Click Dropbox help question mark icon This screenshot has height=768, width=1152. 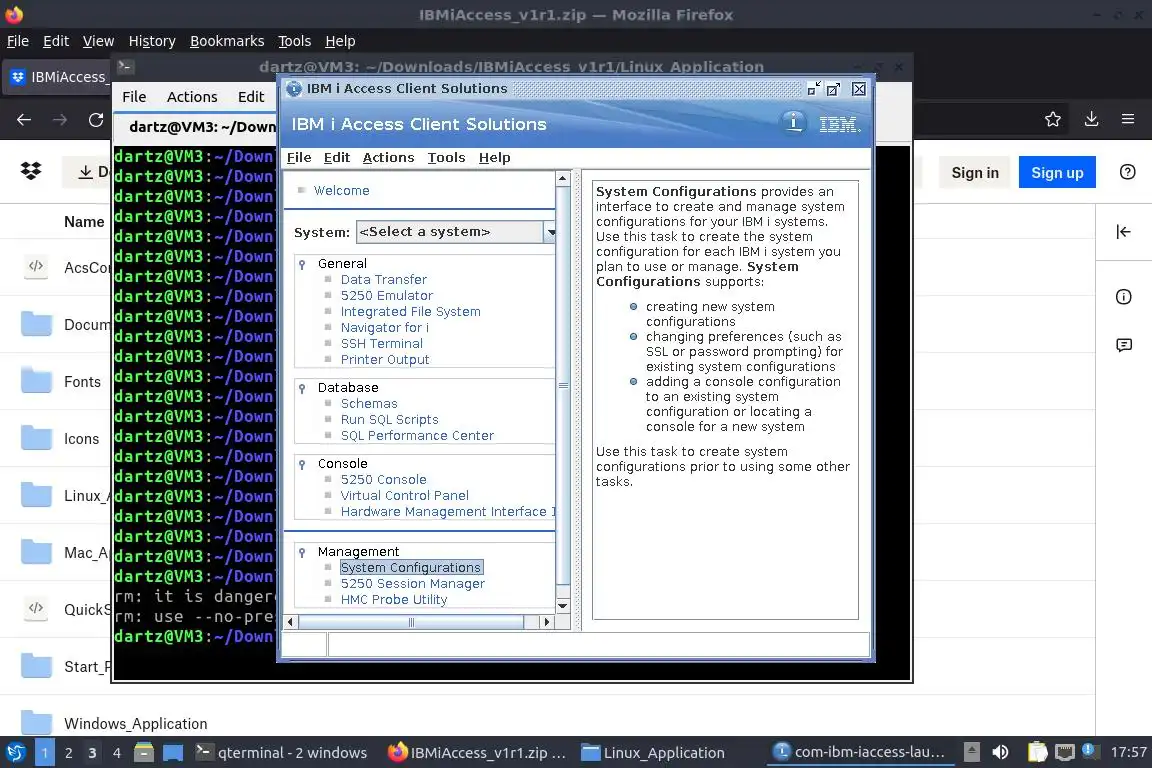tap(1127, 172)
